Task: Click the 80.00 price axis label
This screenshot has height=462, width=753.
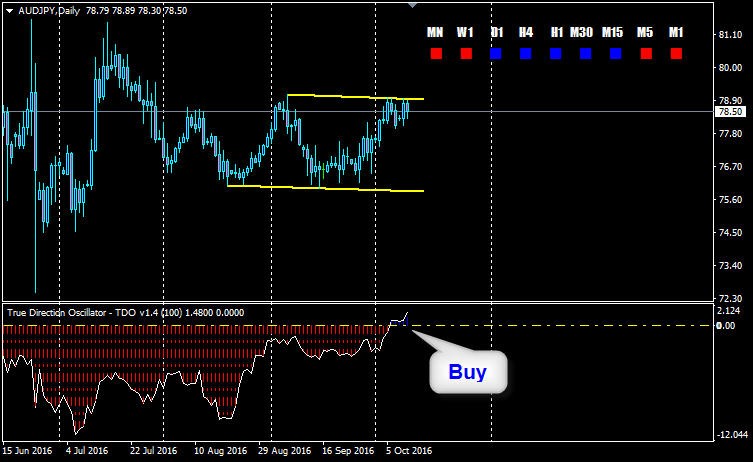Action: click(x=730, y=68)
